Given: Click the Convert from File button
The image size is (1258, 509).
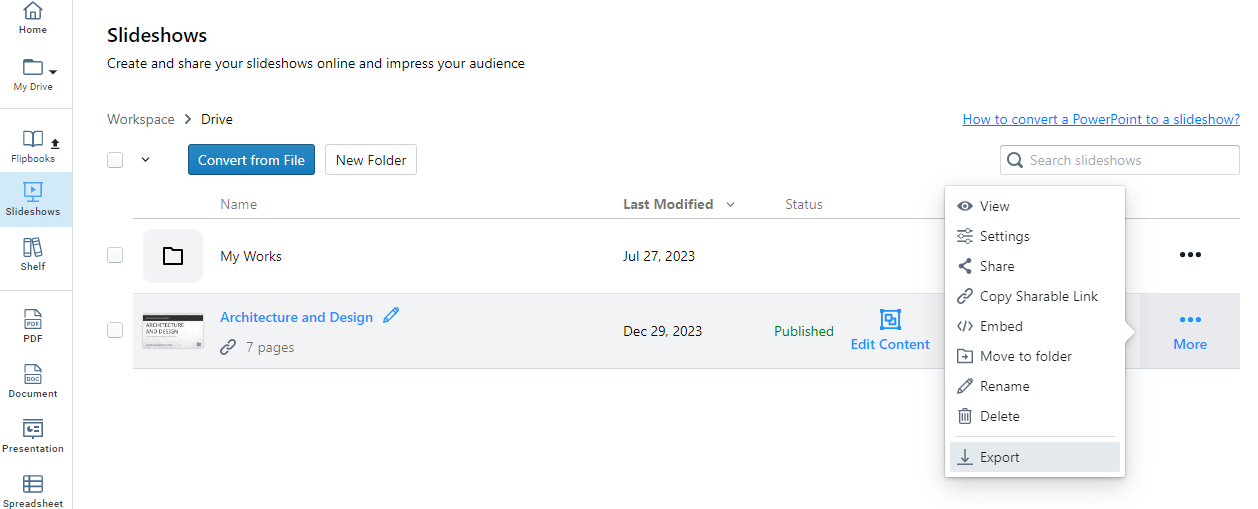Looking at the screenshot, I should (251, 160).
